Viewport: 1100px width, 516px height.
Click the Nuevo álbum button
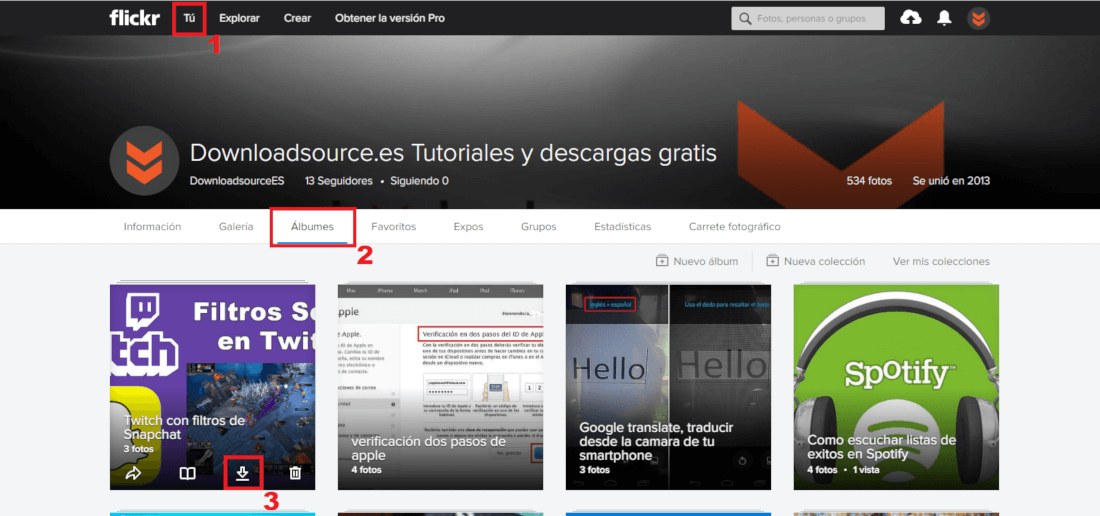(x=697, y=261)
